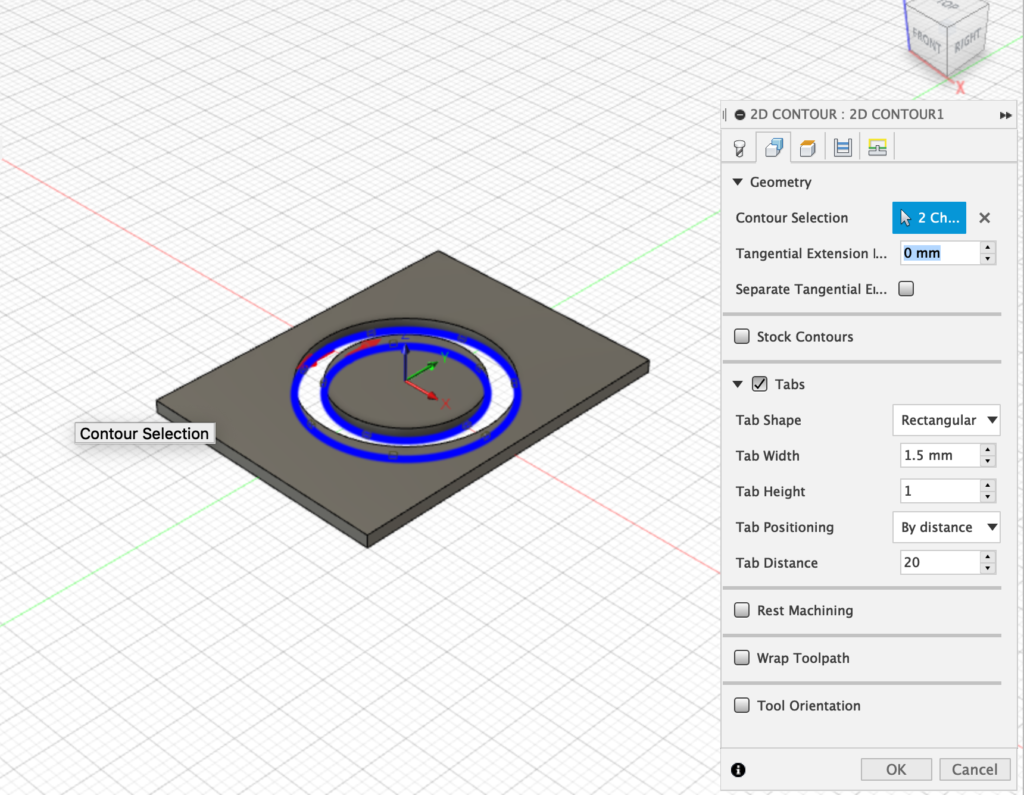
Task: Clear contour selection with the X icon
Action: [x=984, y=218]
